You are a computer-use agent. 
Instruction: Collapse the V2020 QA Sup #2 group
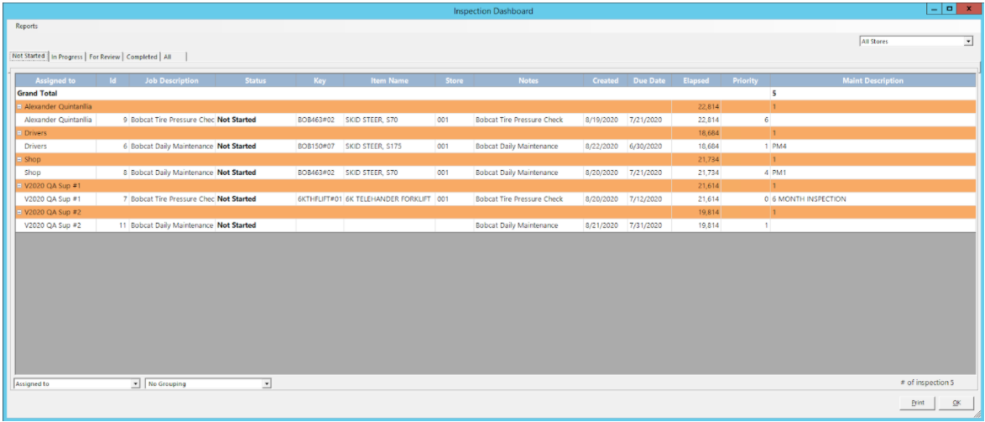19,212
